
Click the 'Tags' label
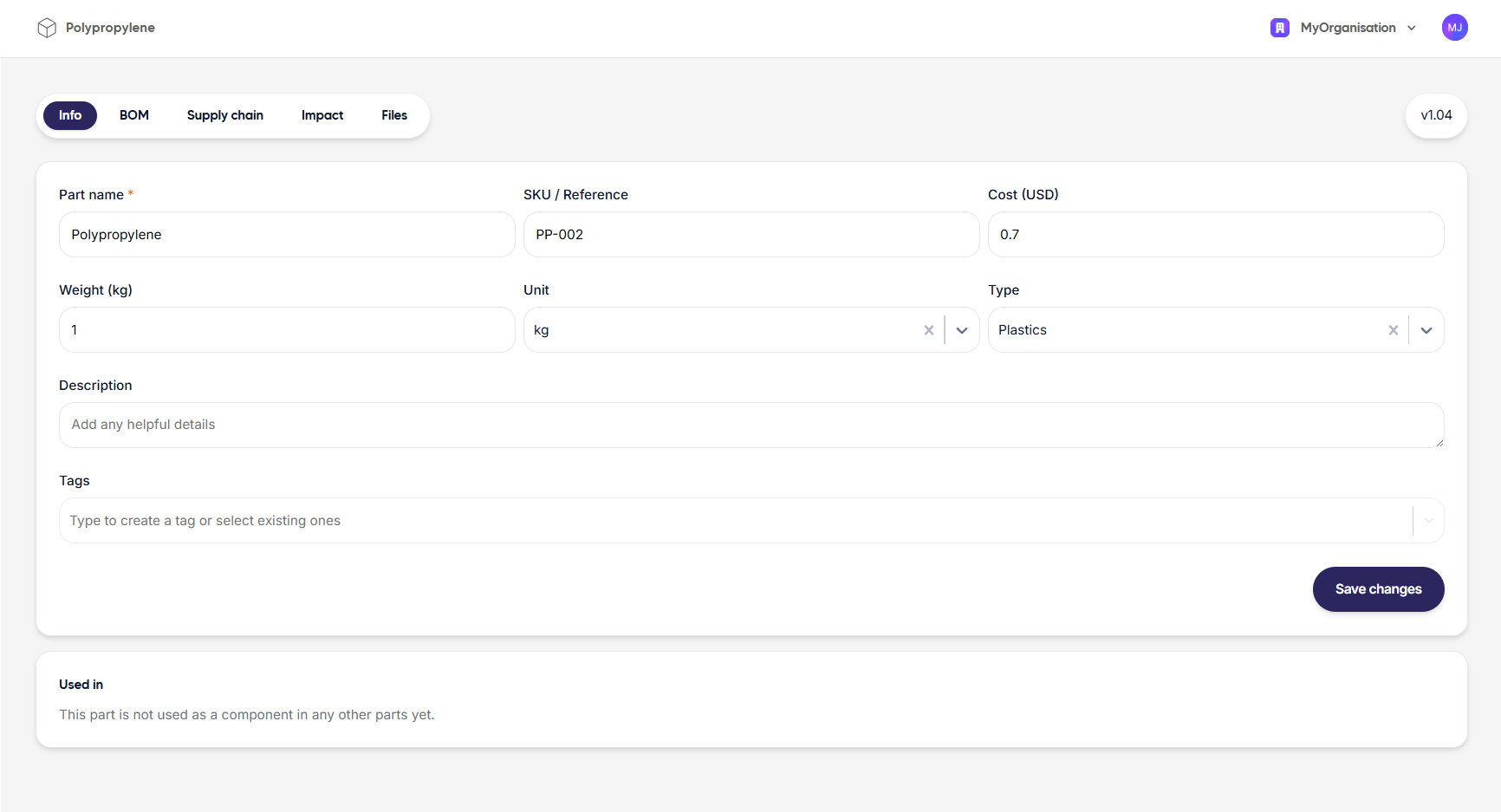[x=75, y=481]
